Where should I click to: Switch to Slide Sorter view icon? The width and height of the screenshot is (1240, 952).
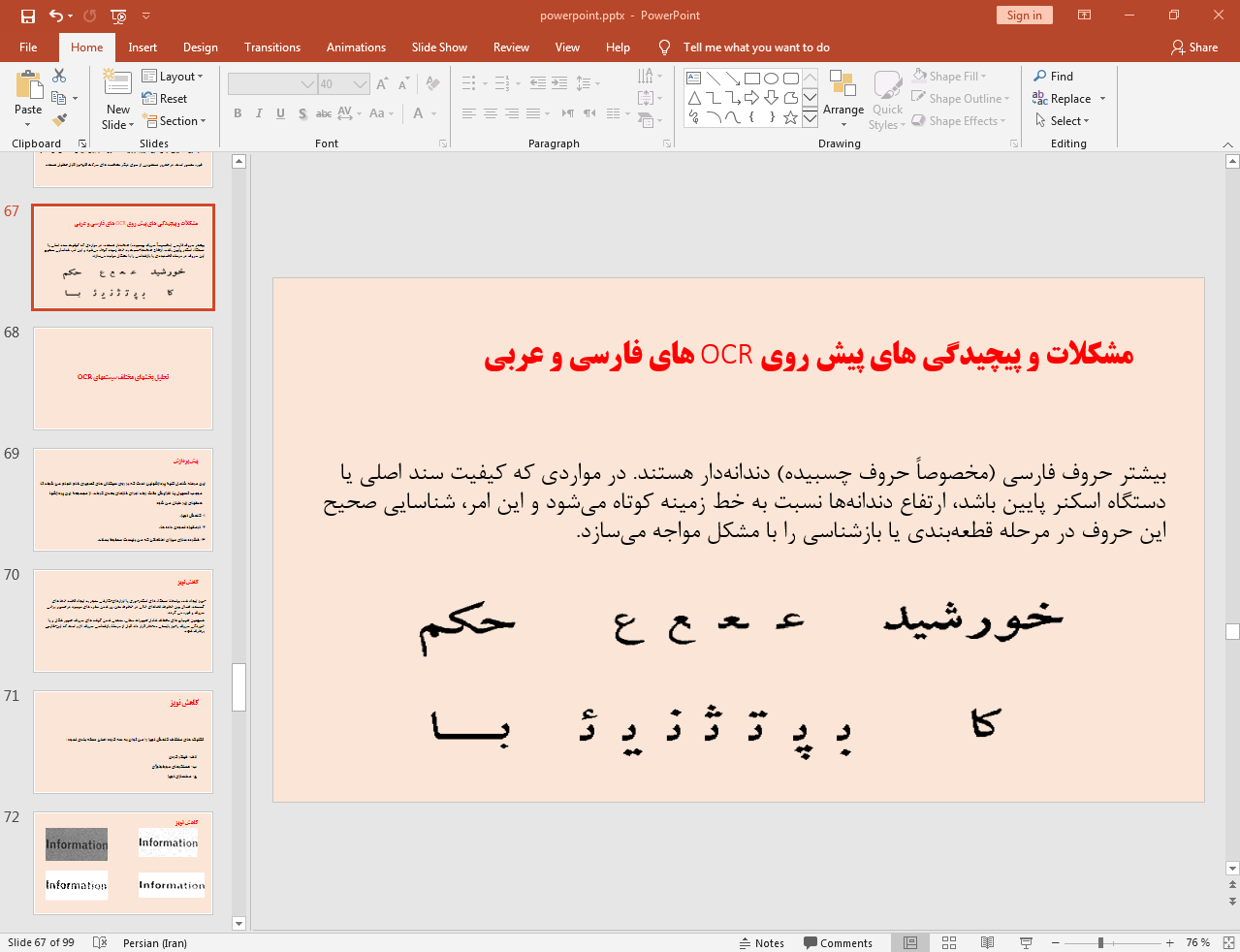pyautogui.click(x=949, y=942)
